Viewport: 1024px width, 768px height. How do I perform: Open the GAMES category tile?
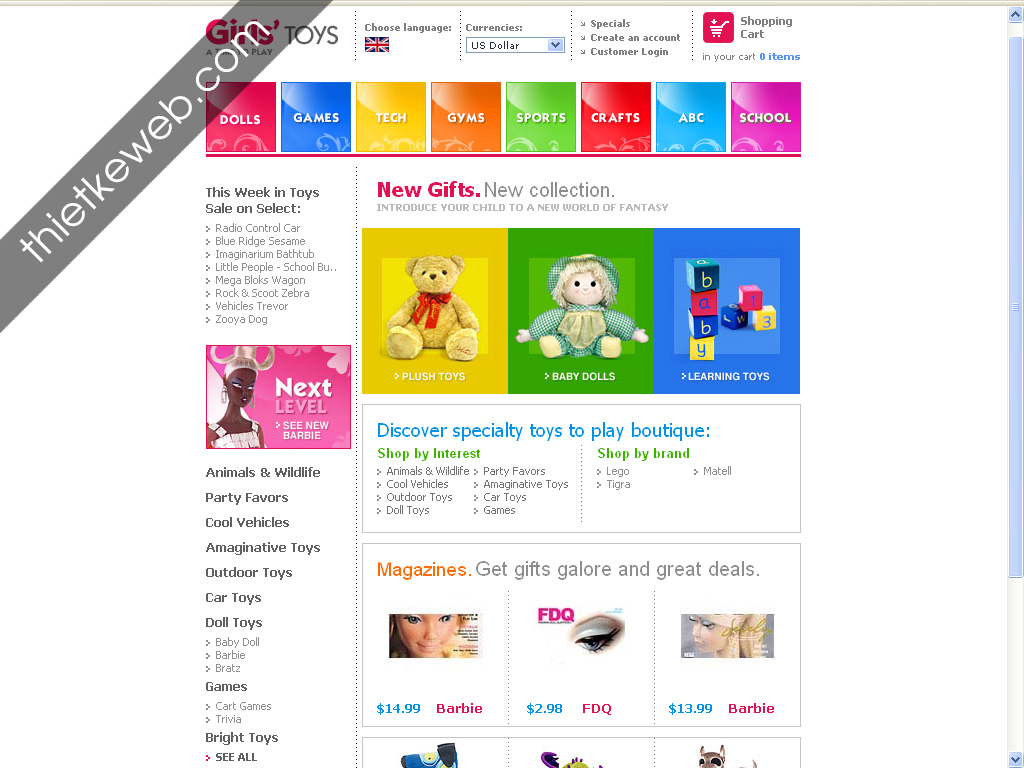(316, 117)
